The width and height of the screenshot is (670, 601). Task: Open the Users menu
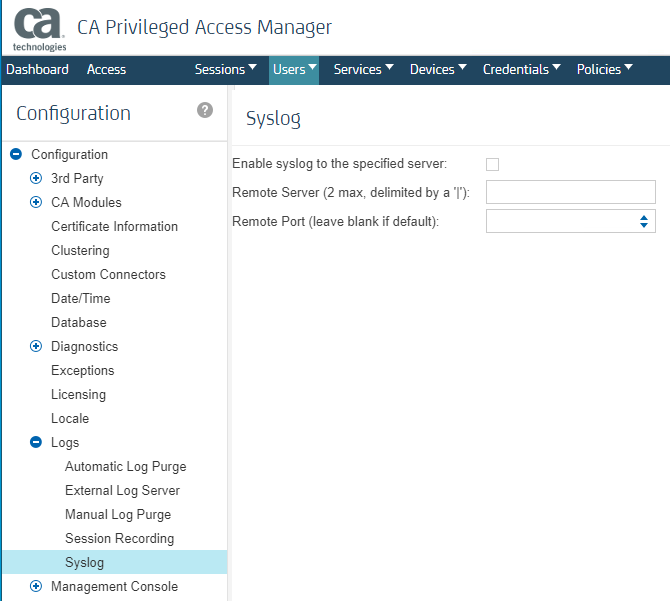(294, 69)
